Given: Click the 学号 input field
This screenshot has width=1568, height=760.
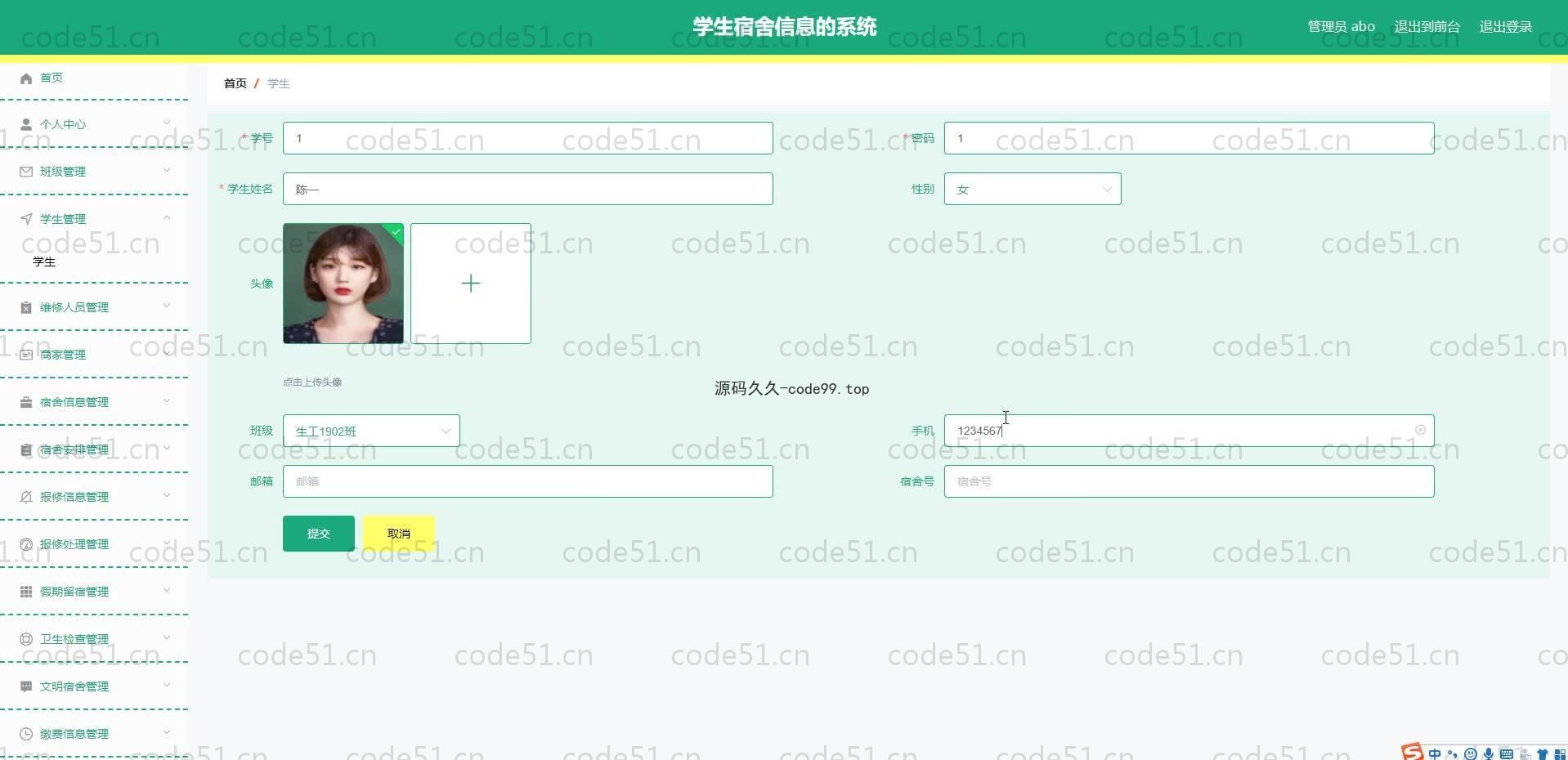Looking at the screenshot, I should (528, 138).
